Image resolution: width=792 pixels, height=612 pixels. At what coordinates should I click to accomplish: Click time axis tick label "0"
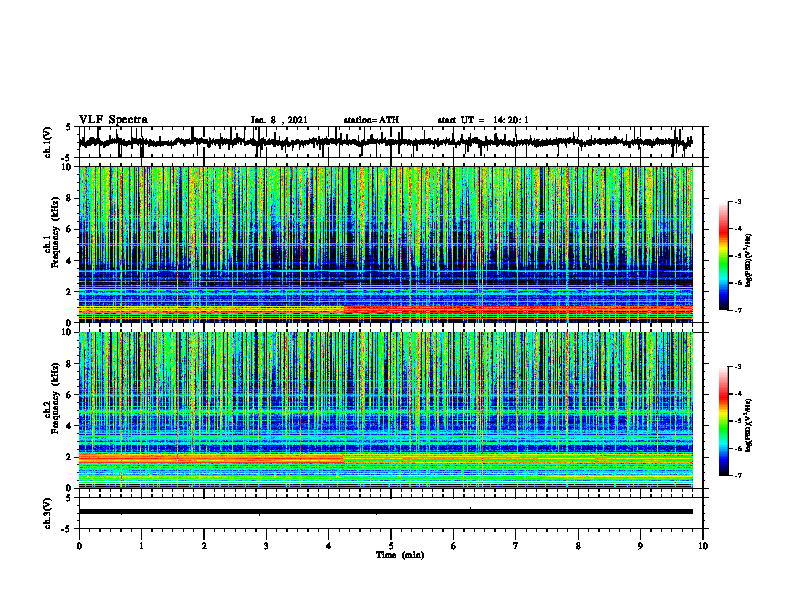point(79,546)
